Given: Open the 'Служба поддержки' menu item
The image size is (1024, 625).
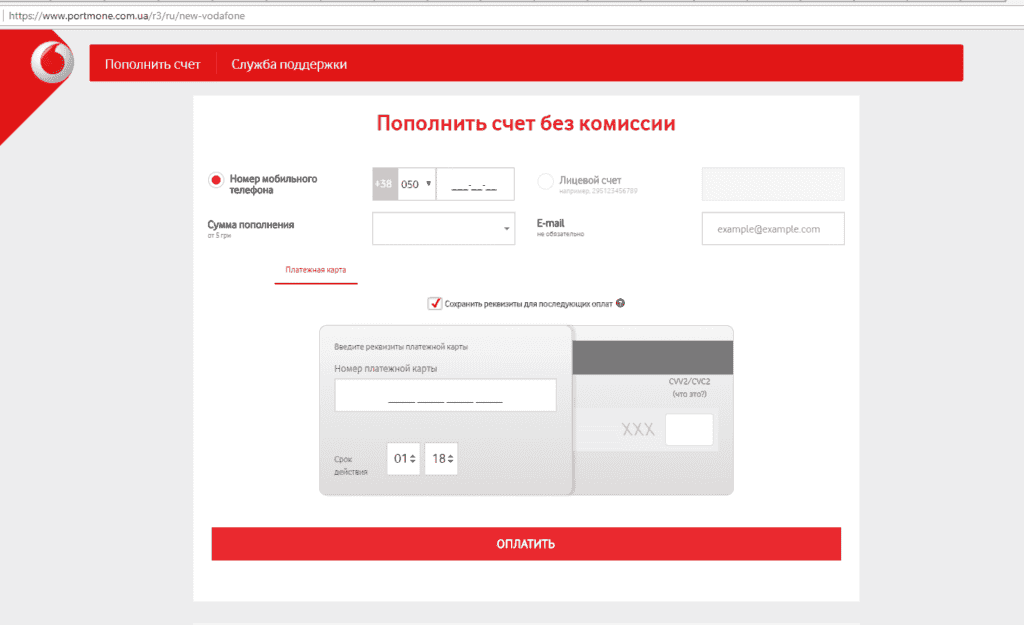Looking at the screenshot, I should [x=289, y=62].
